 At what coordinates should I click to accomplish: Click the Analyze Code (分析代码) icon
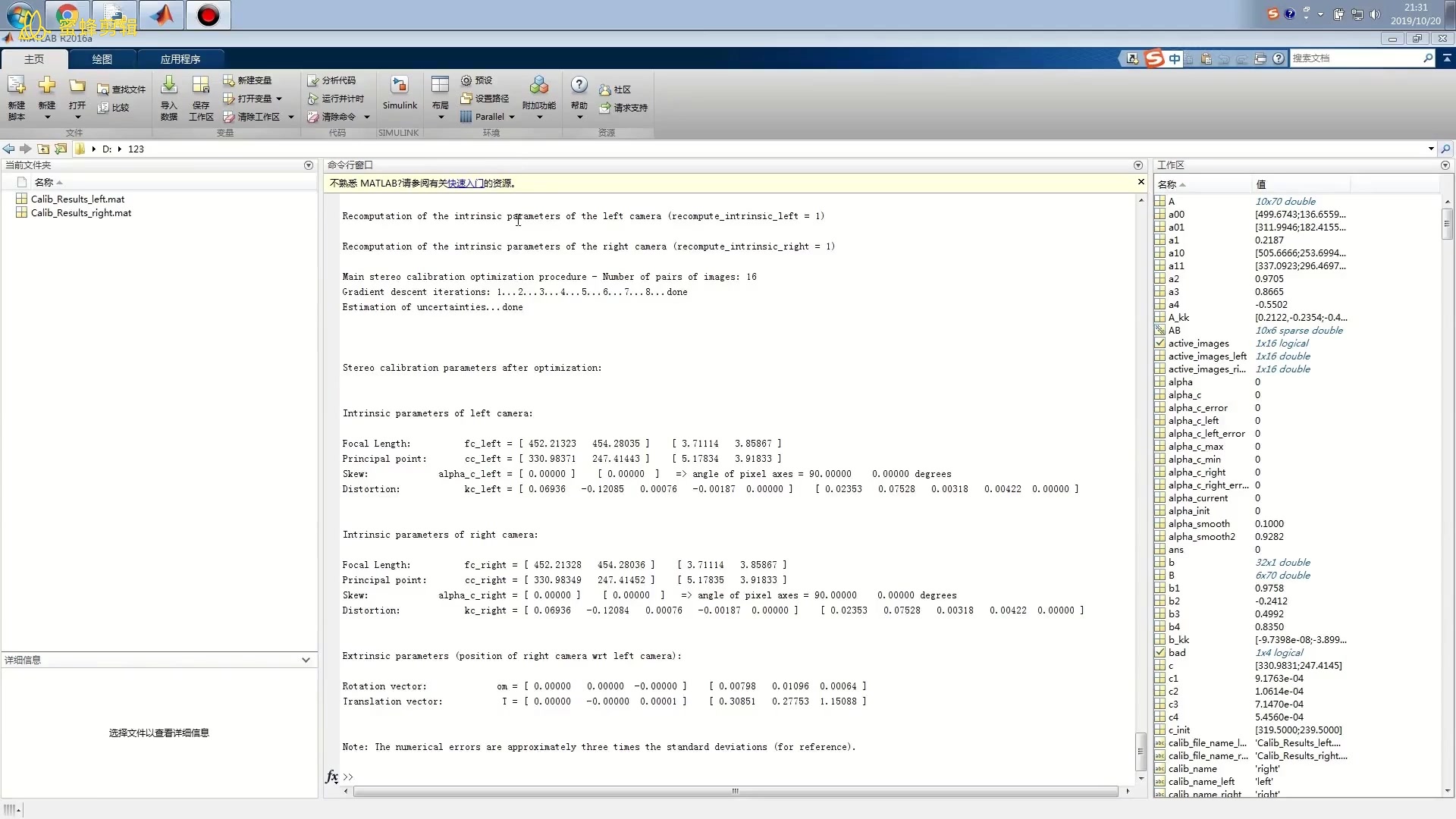pyautogui.click(x=313, y=80)
